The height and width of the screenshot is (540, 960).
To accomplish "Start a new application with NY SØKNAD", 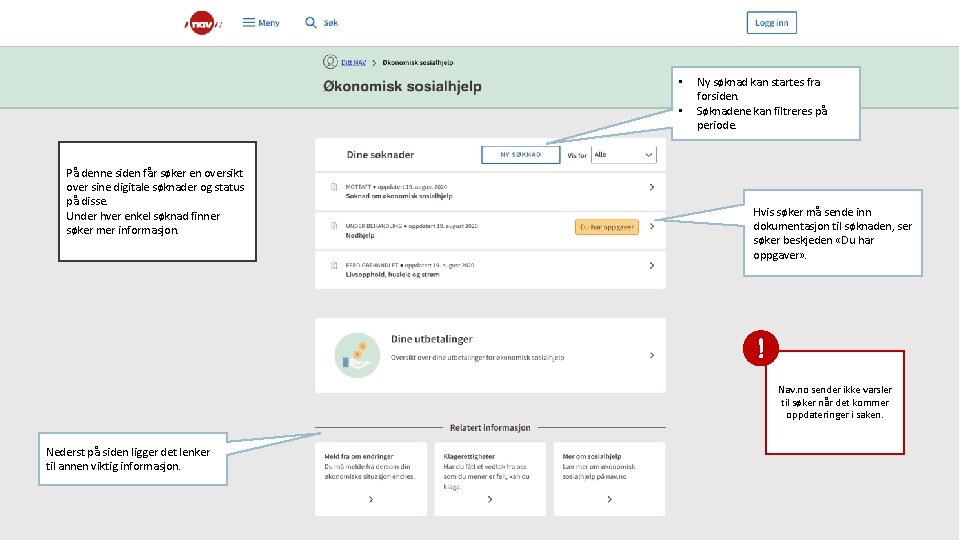I will [520, 155].
